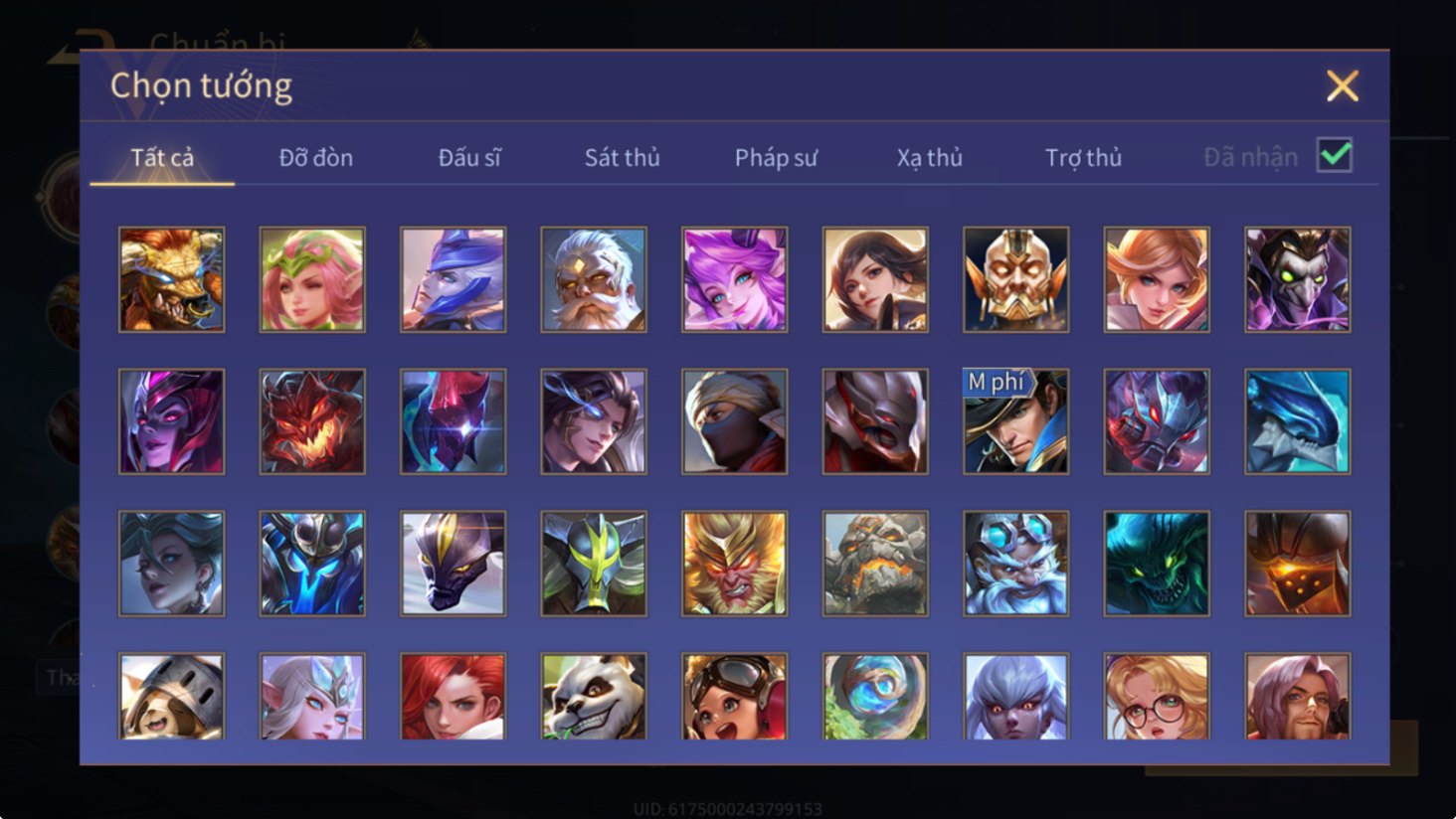This screenshot has width=1456, height=819.
Task: Pick the masked ninja with headband
Action: [735, 421]
